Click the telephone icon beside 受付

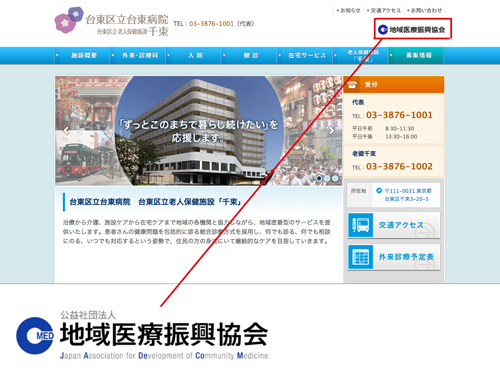[352, 85]
